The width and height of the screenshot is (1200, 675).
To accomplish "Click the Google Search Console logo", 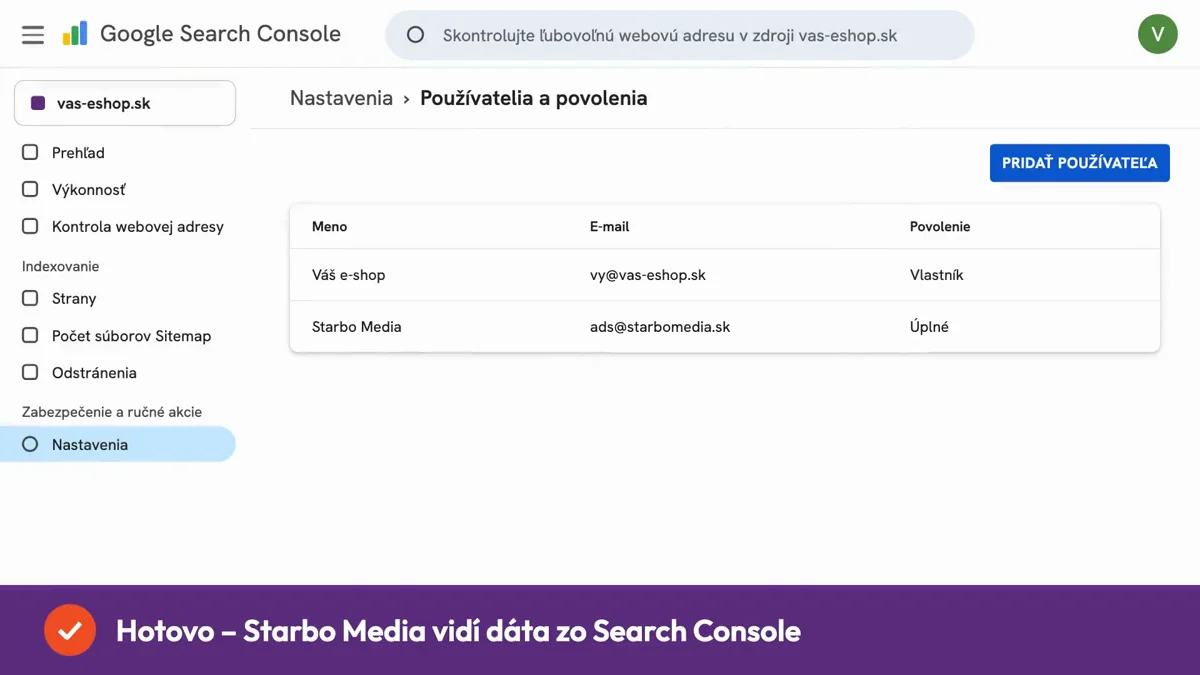I will [75, 34].
